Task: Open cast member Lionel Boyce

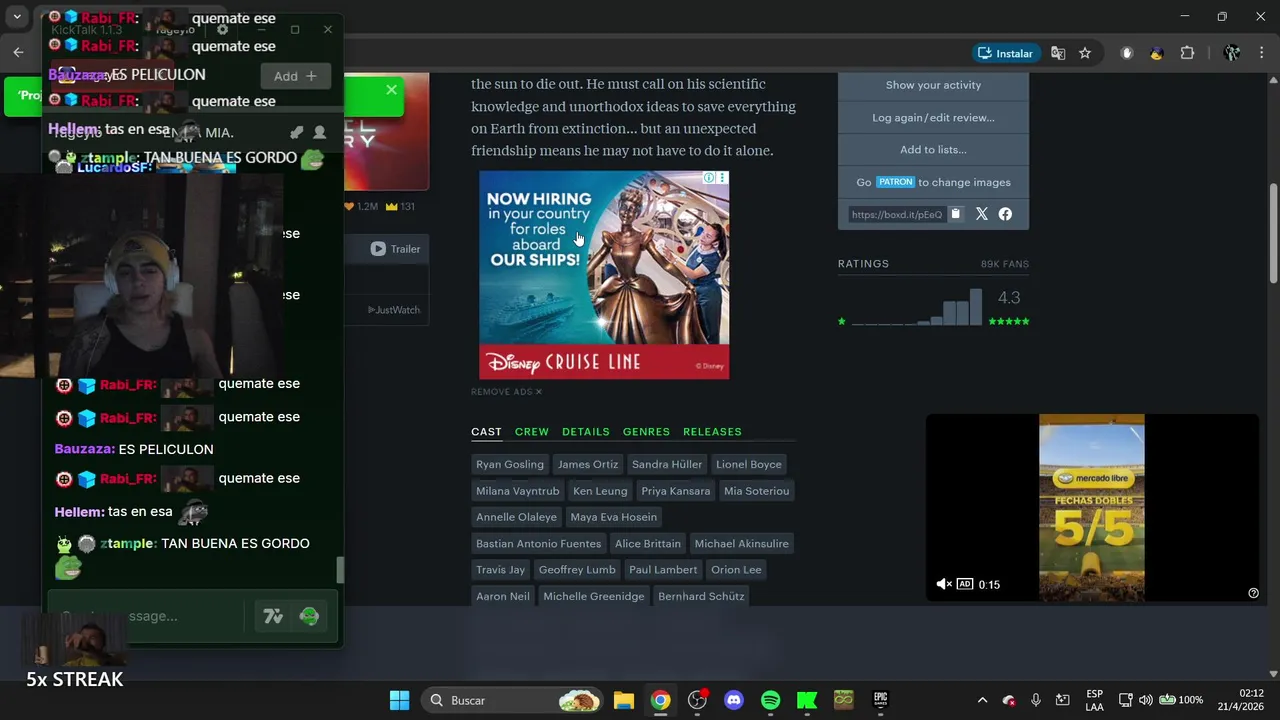Action: (x=749, y=464)
